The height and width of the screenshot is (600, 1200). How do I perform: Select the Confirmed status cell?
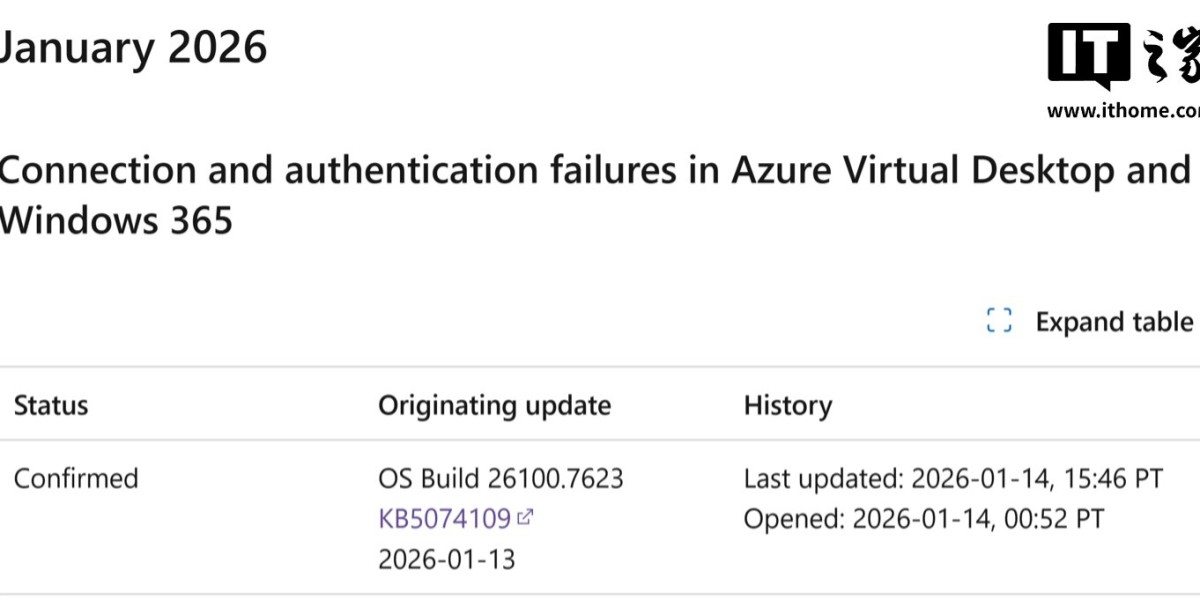coord(76,478)
